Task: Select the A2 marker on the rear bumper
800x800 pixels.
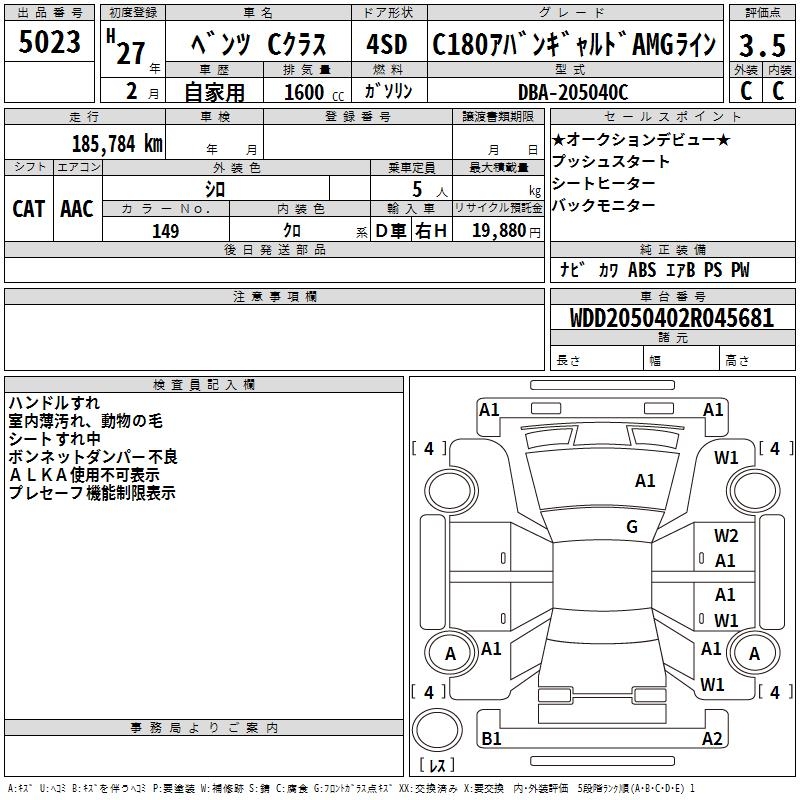Action: [x=712, y=738]
